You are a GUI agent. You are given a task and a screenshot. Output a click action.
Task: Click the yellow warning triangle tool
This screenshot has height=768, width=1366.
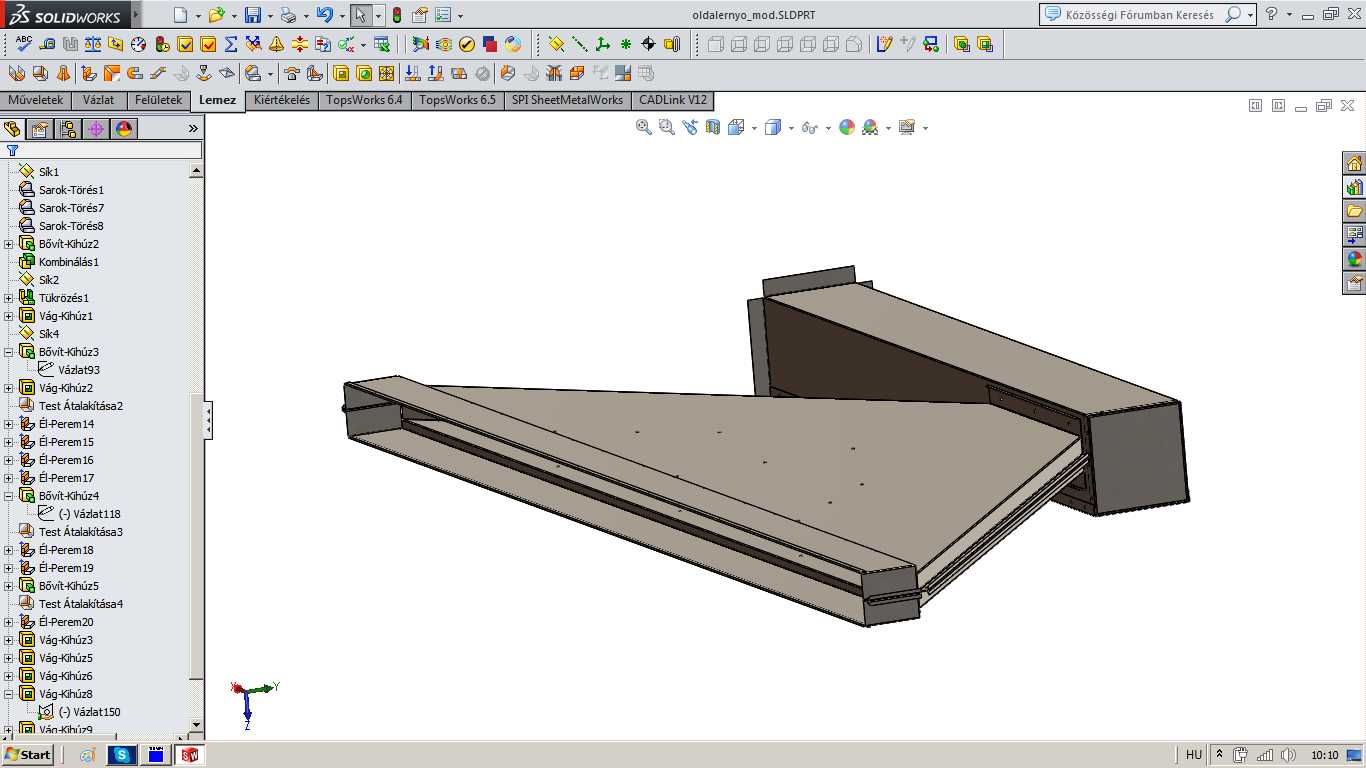pos(277,44)
